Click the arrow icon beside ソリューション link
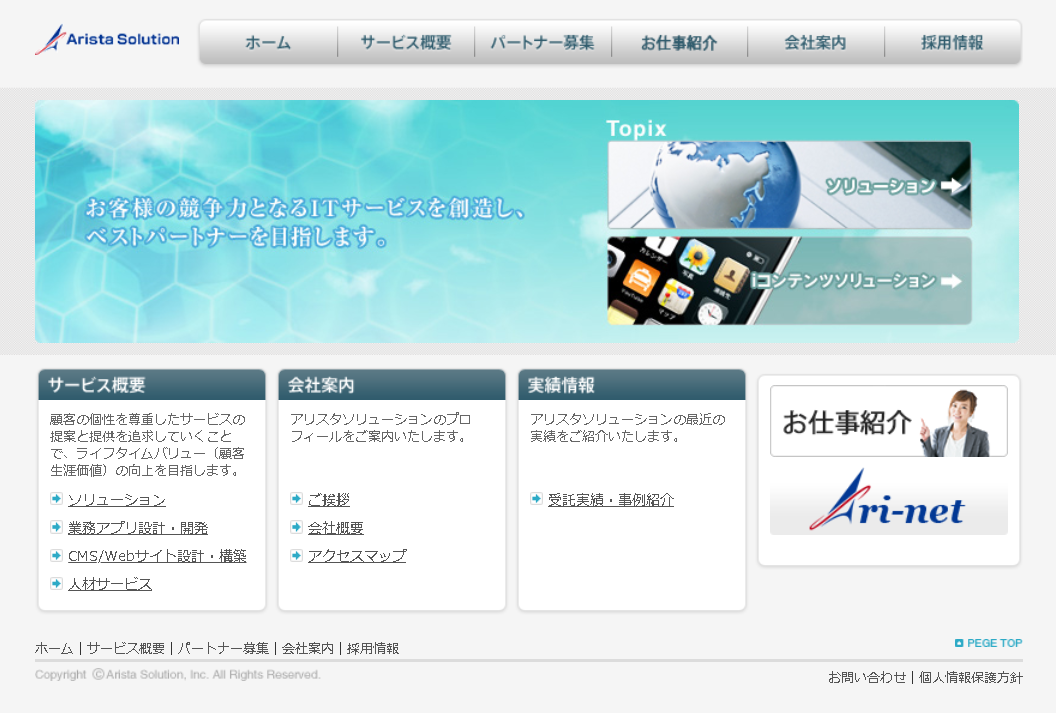Image resolution: width=1056 pixels, height=713 pixels. pos(56,499)
